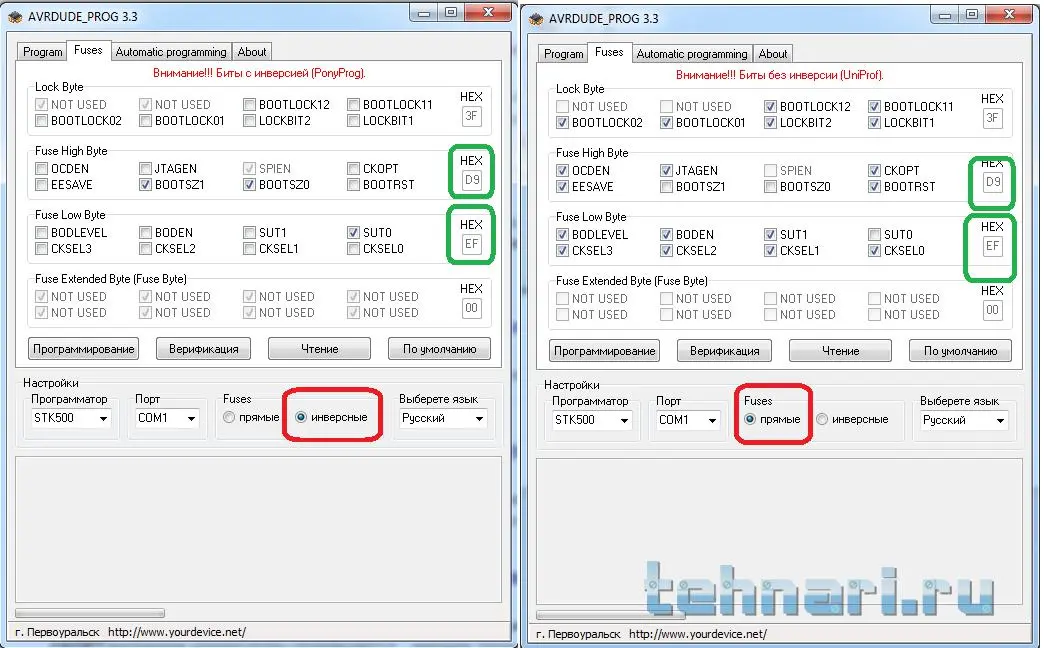Click Fuse High Byte HEX field D9, left window
Image resolution: width=1044 pixels, height=648 pixels.
(471, 180)
